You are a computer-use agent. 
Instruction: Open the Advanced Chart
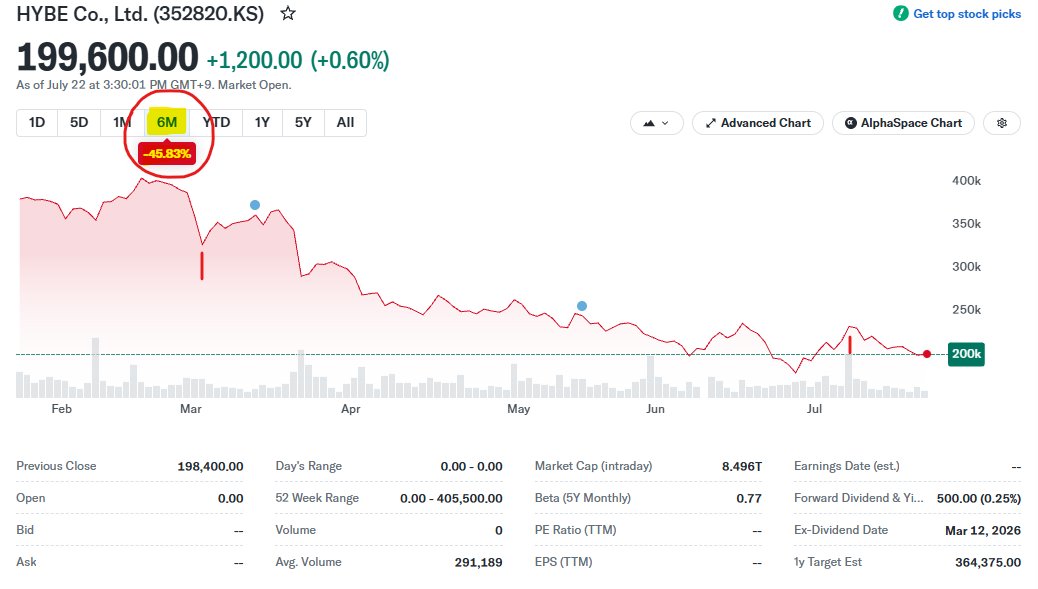coord(758,123)
